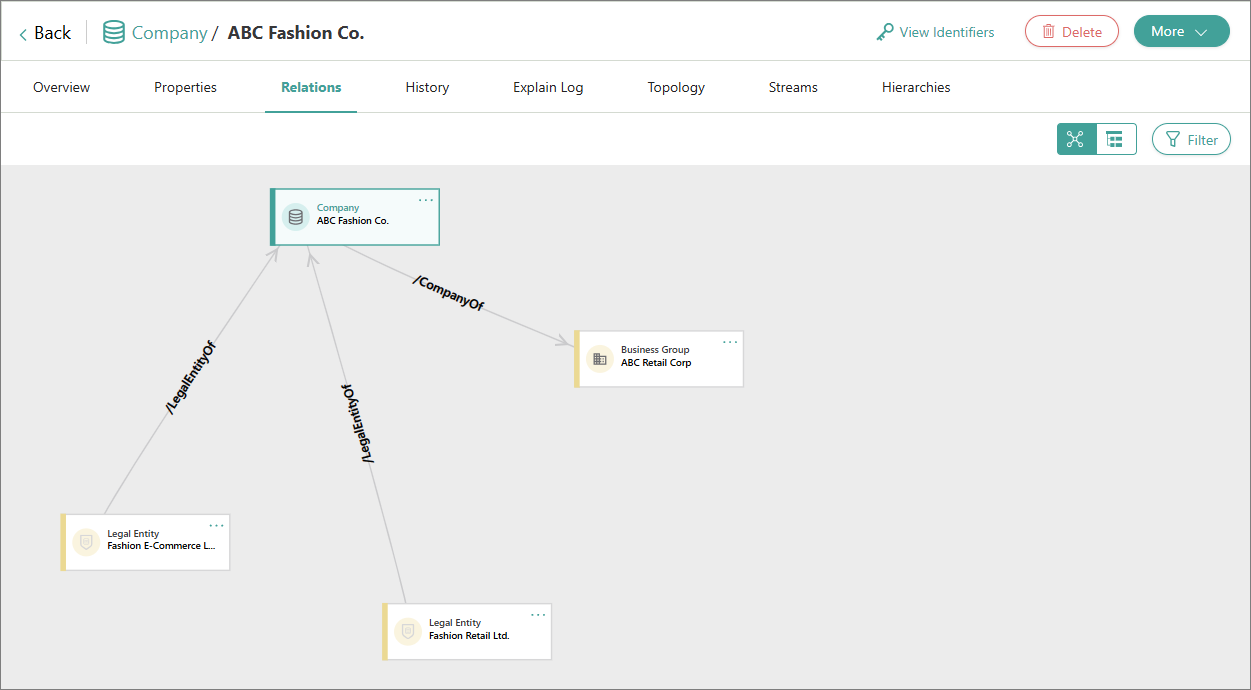The height and width of the screenshot is (690, 1251).
Task: Select the Fashion Retail Ltd. node name
Action: 469,636
